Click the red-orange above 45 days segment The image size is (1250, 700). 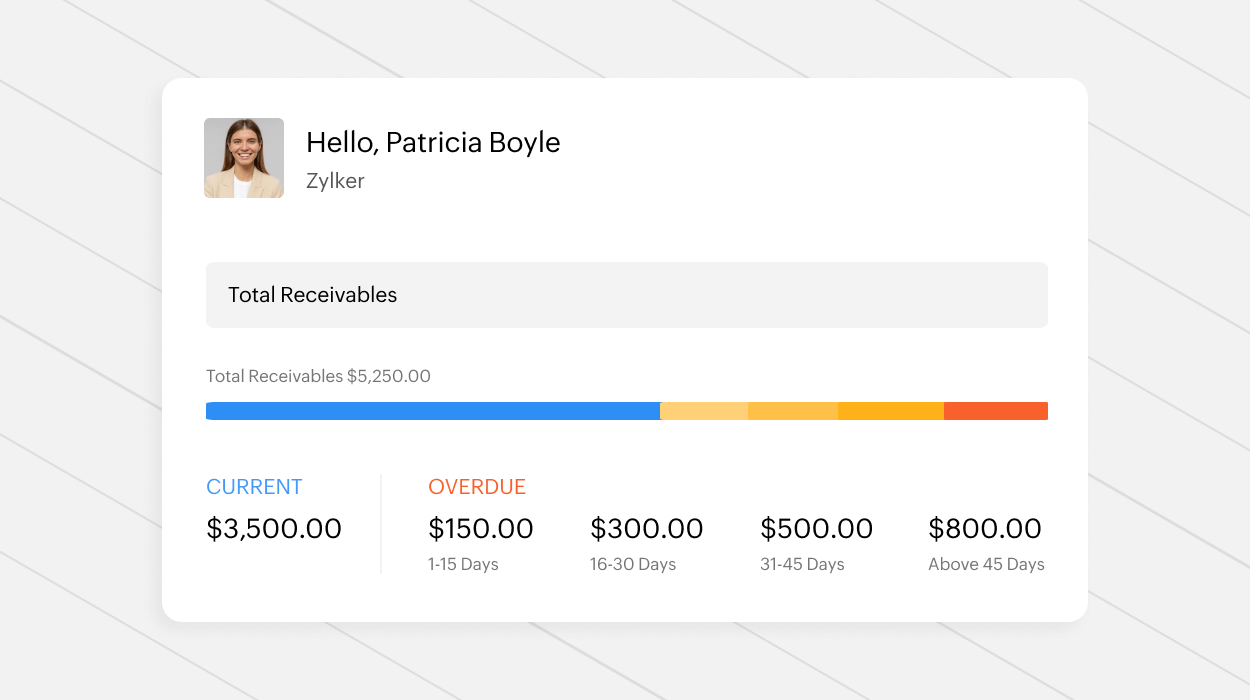point(996,411)
